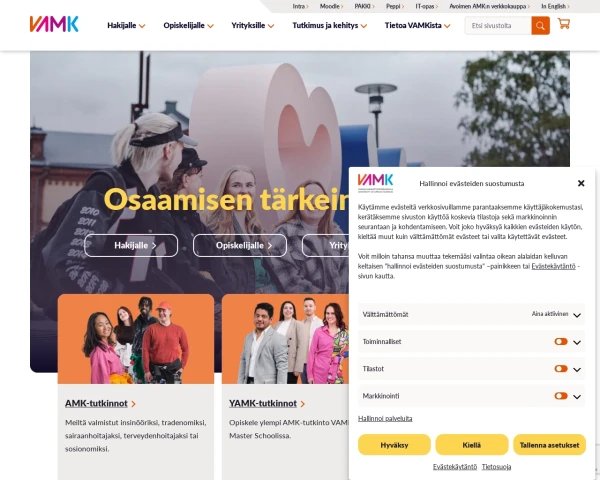Toggle the Markkinointi cookies switch
The image size is (600, 480).
click(x=561, y=396)
